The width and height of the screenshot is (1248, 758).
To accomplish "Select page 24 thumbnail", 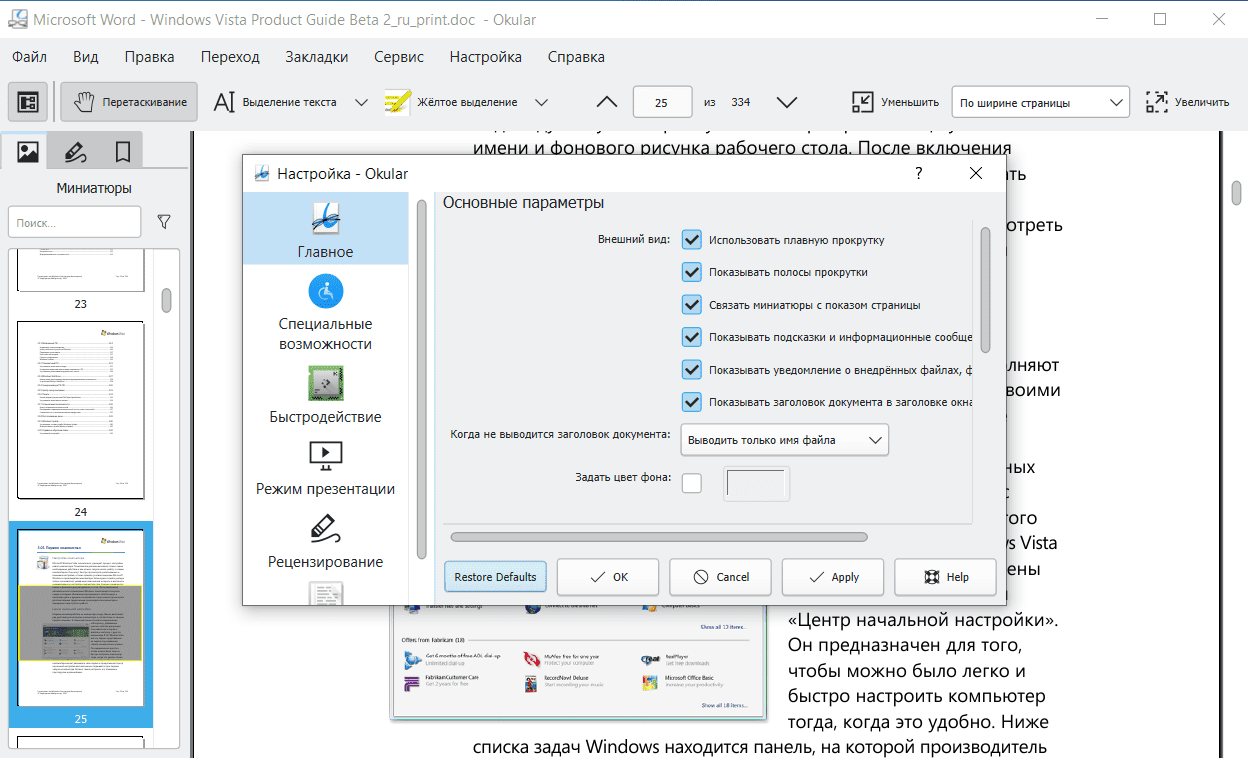I will (81, 411).
